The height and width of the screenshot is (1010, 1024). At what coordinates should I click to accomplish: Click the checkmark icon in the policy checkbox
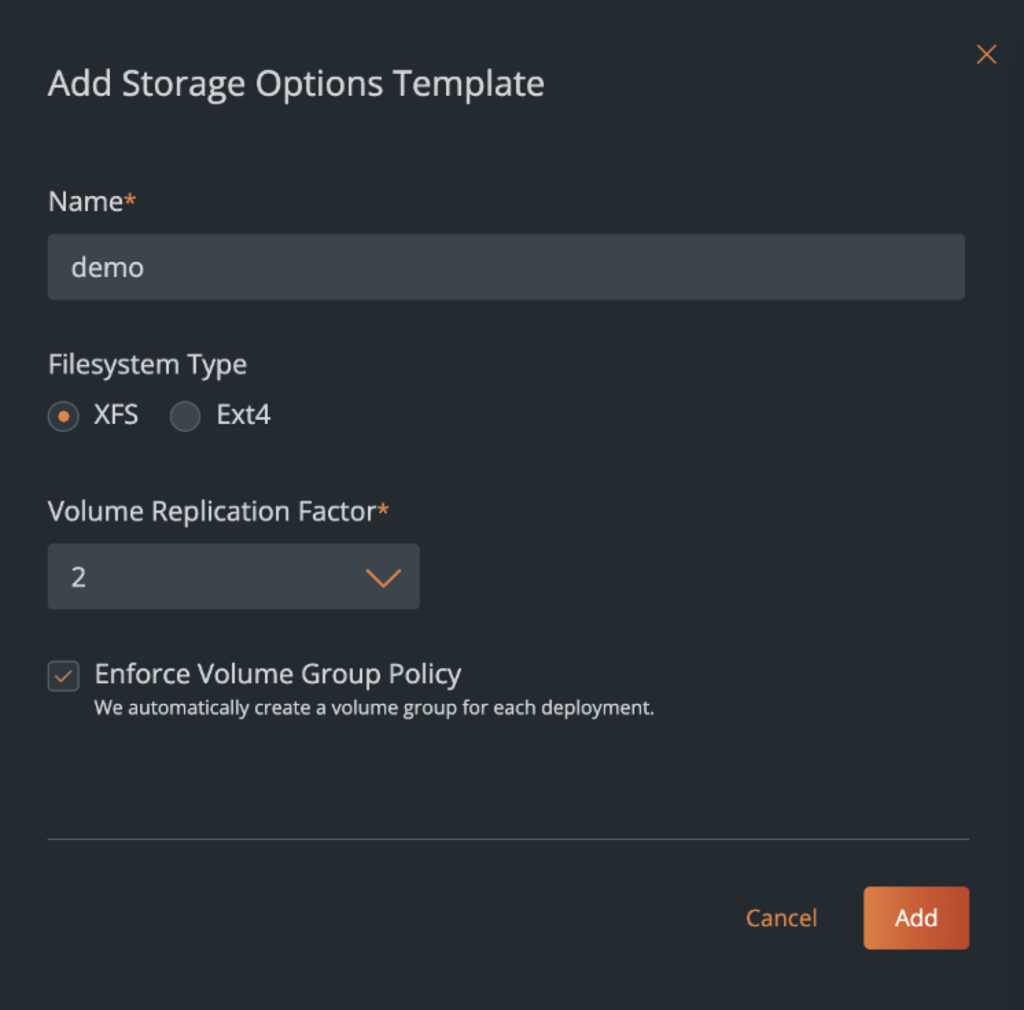pyautogui.click(x=63, y=676)
